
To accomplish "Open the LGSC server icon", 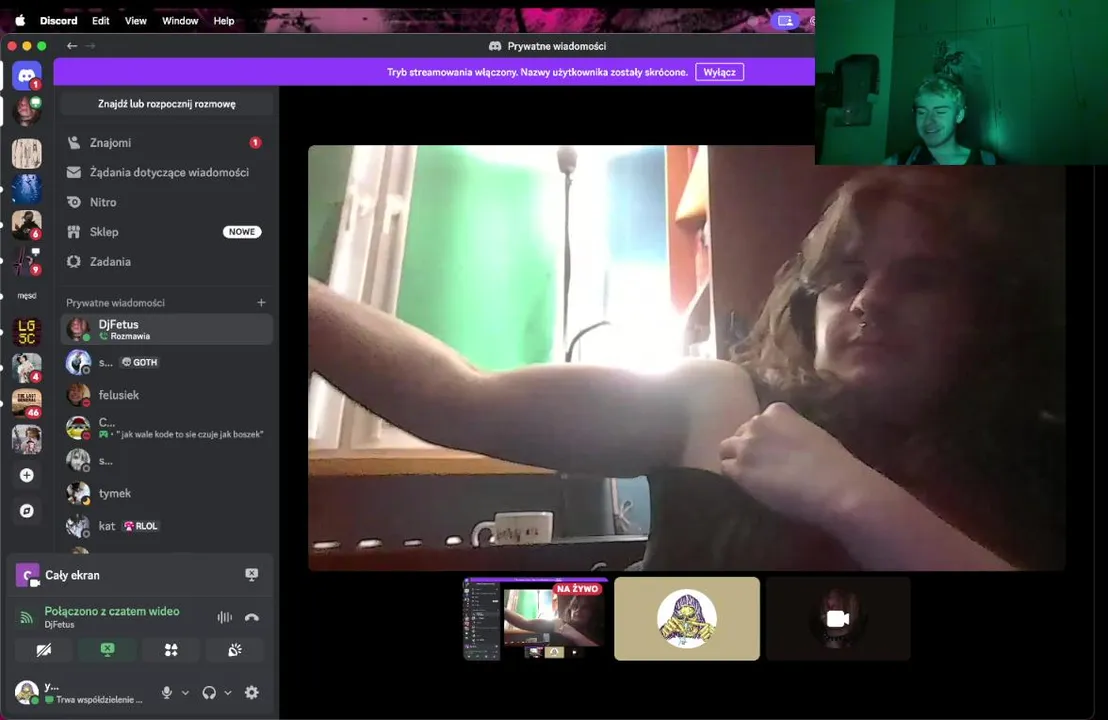I will (27, 331).
